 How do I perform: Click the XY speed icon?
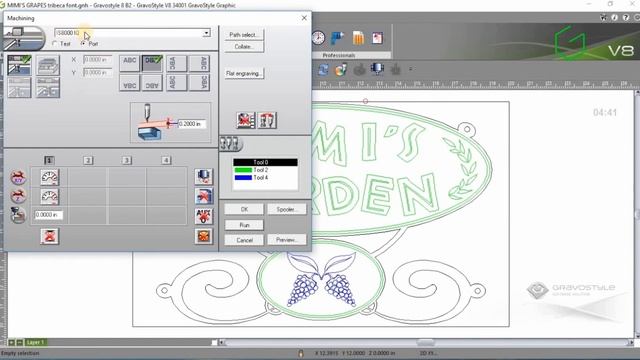tap(18, 178)
